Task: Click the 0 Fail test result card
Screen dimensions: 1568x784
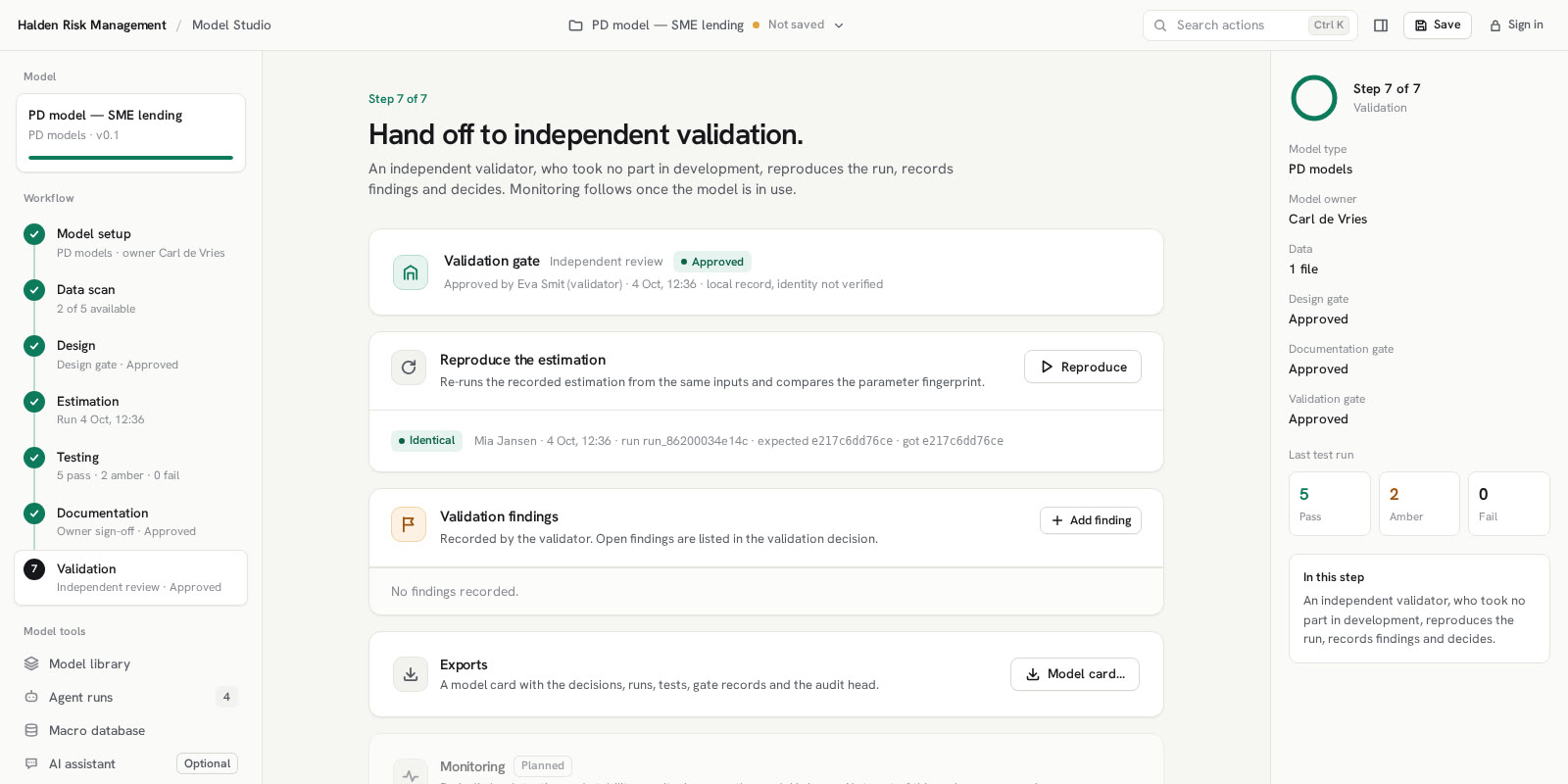Action: tap(1509, 504)
